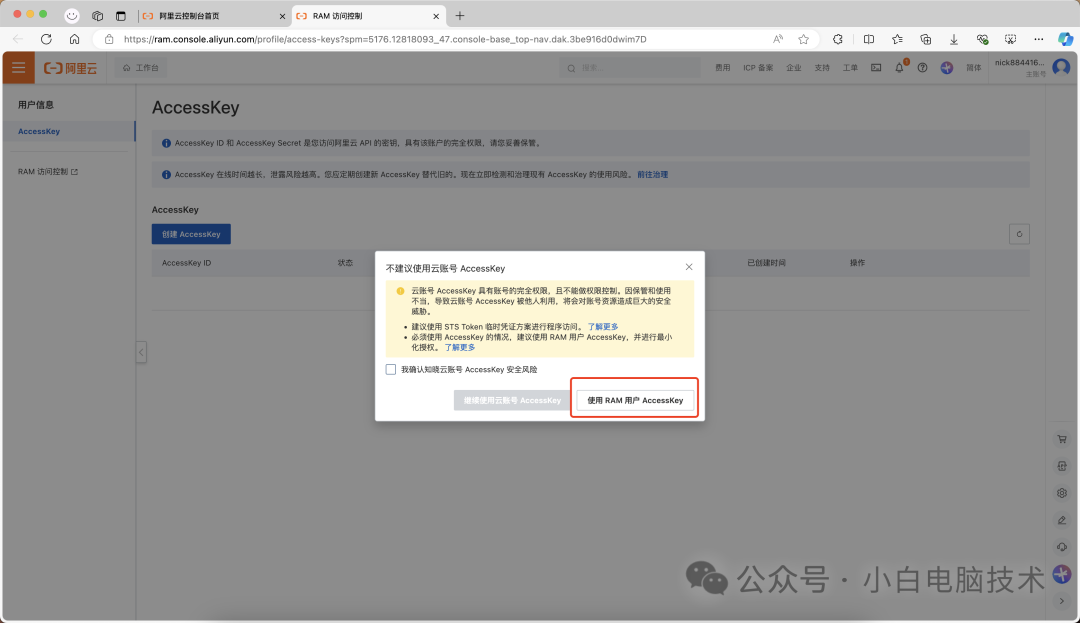Image resolution: width=1080 pixels, height=623 pixels.
Task: Open 工单 top menu
Action: pyautogui.click(x=851, y=67)
